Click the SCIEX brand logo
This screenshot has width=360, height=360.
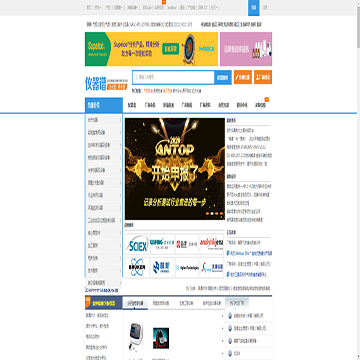click(x=137, y=244)
